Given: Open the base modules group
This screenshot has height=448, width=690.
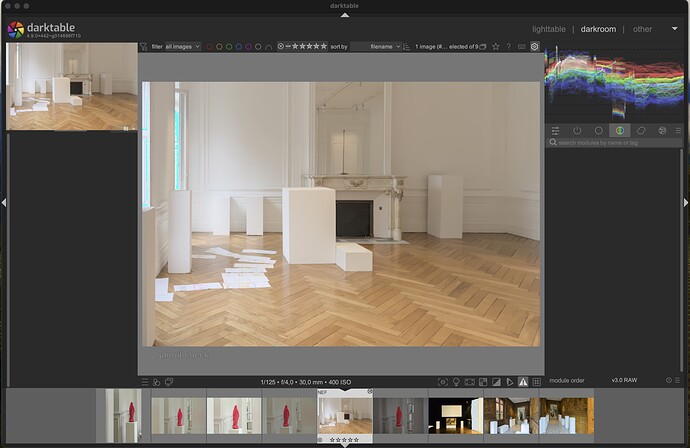Looking at the screenshot, I should [598, 131].
